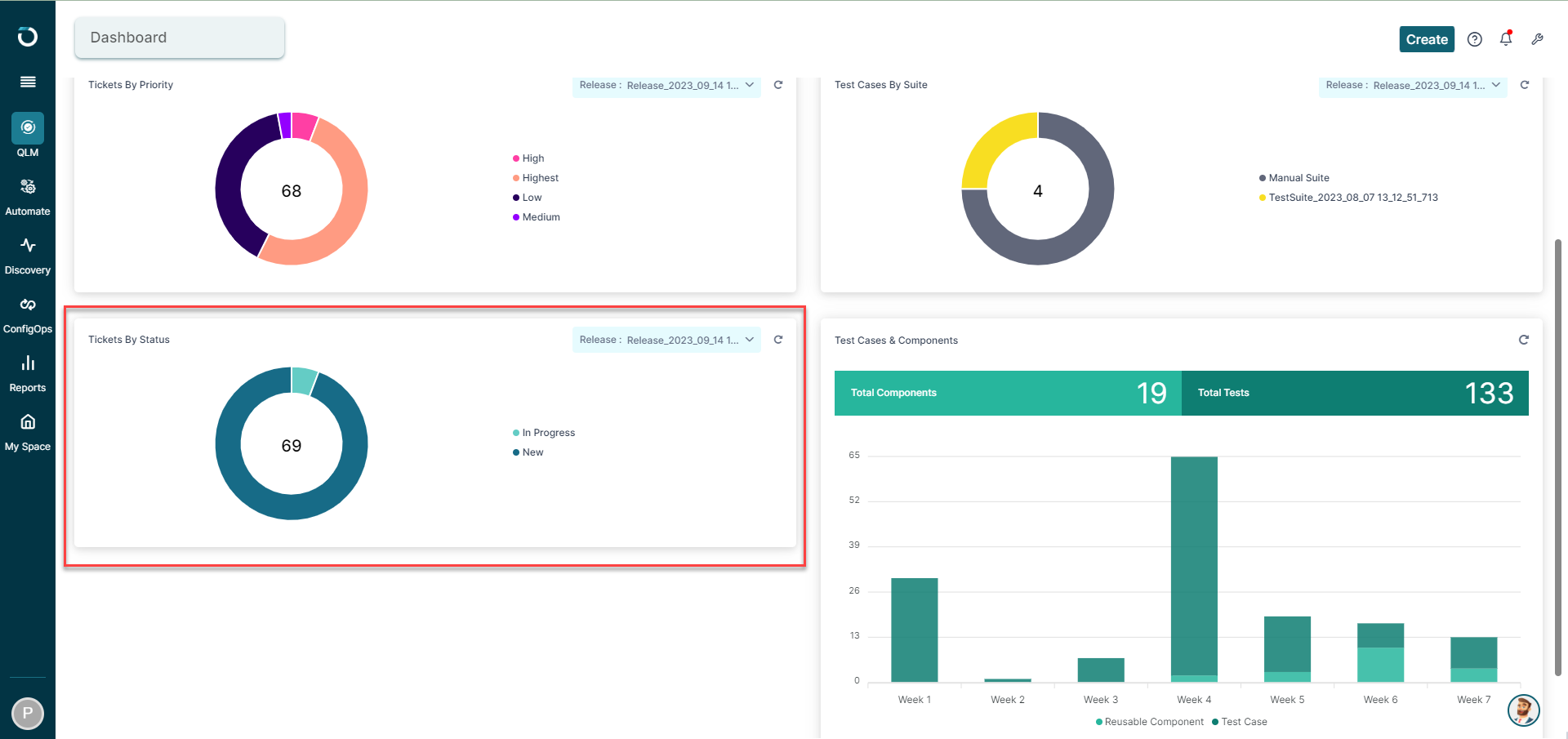Toggle Manual Suite legend entry
The image size is (1568, 739).
[1294, 178]
